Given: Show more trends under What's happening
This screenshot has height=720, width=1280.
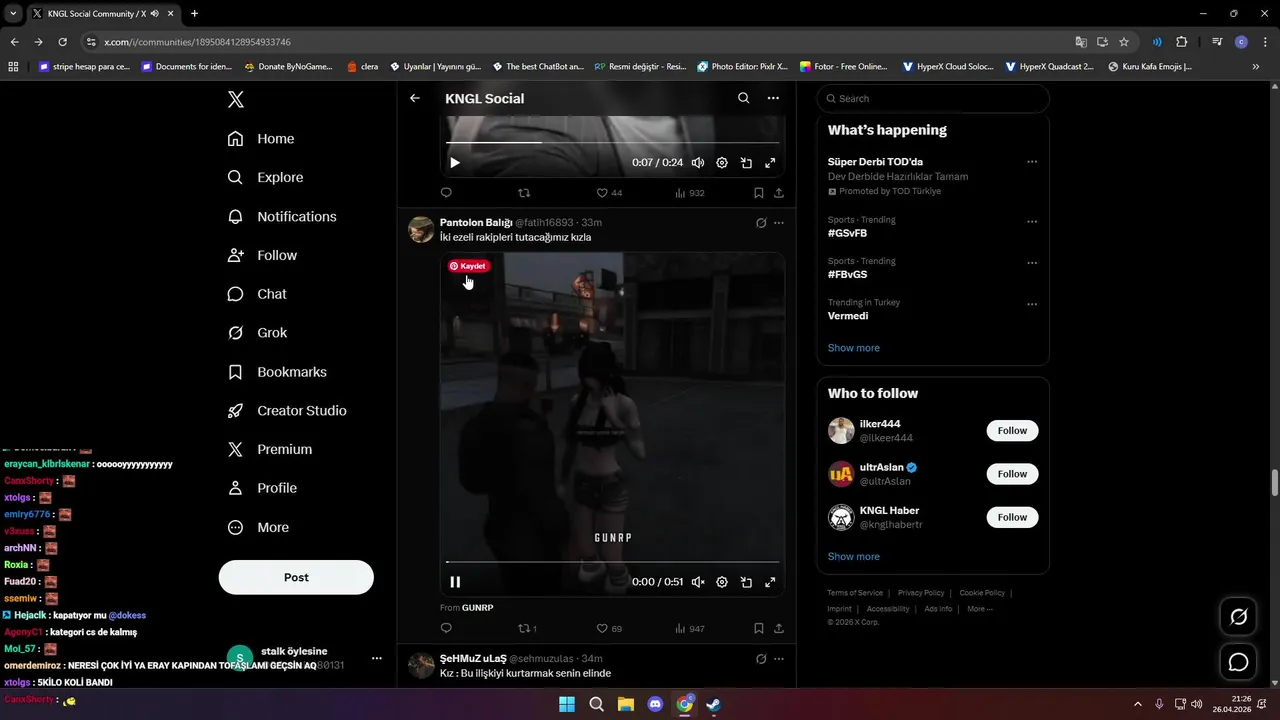Looking at the screenshot, I should (854, 348).
